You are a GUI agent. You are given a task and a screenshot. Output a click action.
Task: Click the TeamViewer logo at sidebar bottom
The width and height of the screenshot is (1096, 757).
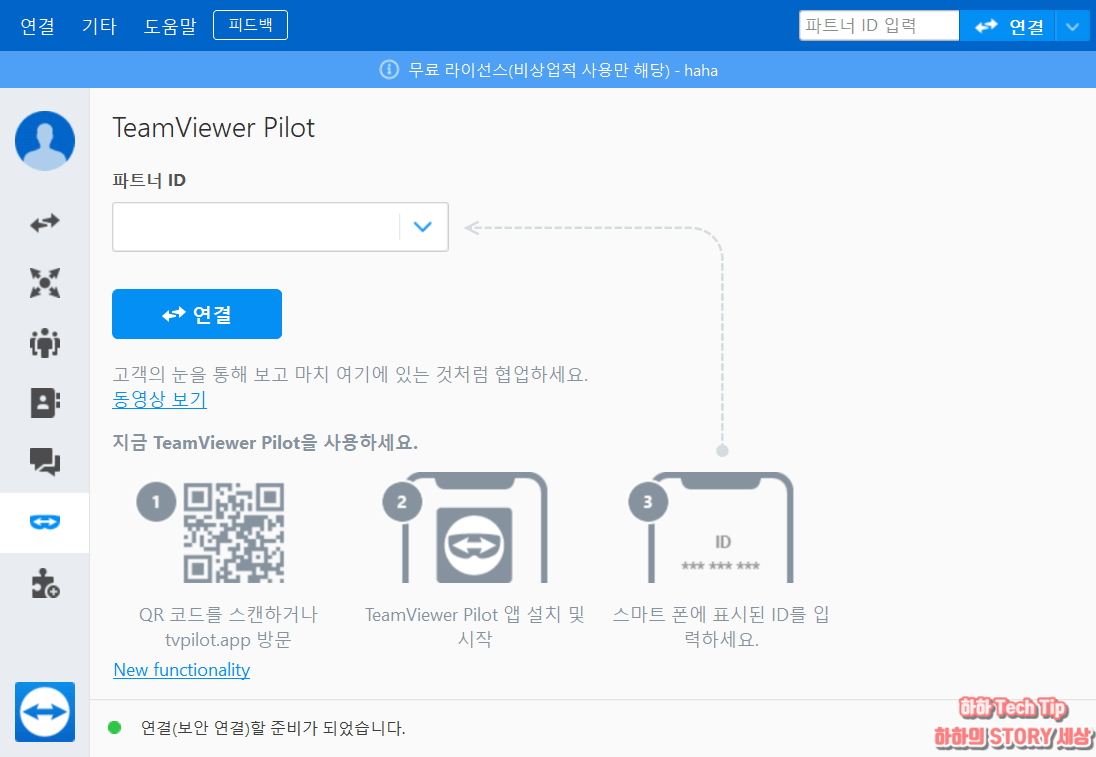click(45, 712)
